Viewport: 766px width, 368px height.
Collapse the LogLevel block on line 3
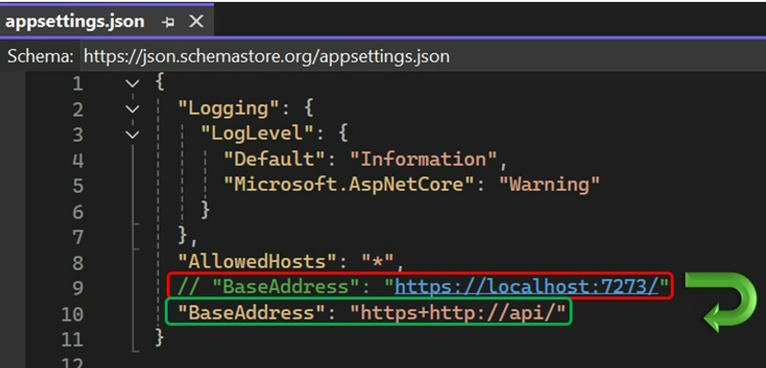coord(132,134)
